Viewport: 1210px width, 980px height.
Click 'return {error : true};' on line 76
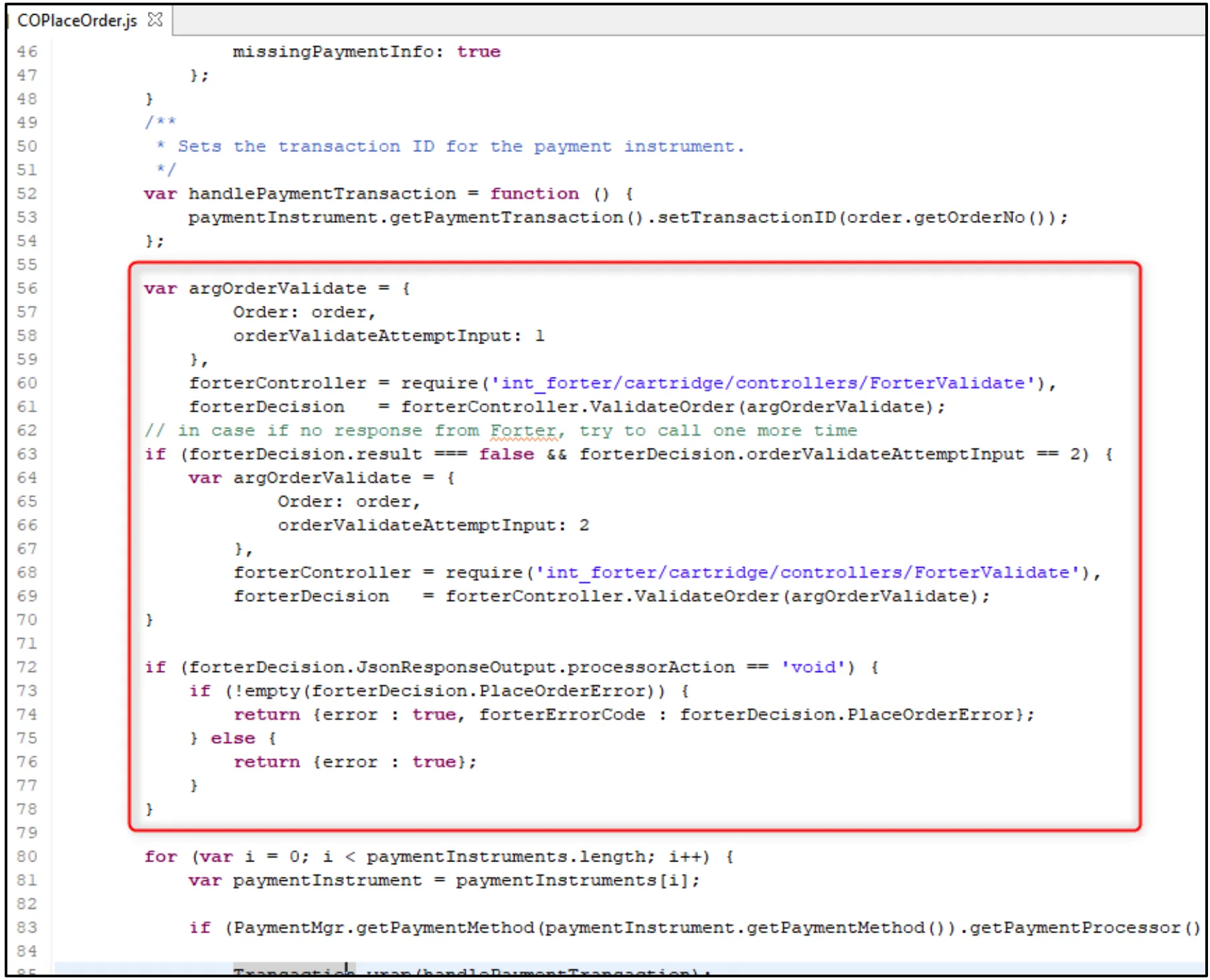pos(355,762)
